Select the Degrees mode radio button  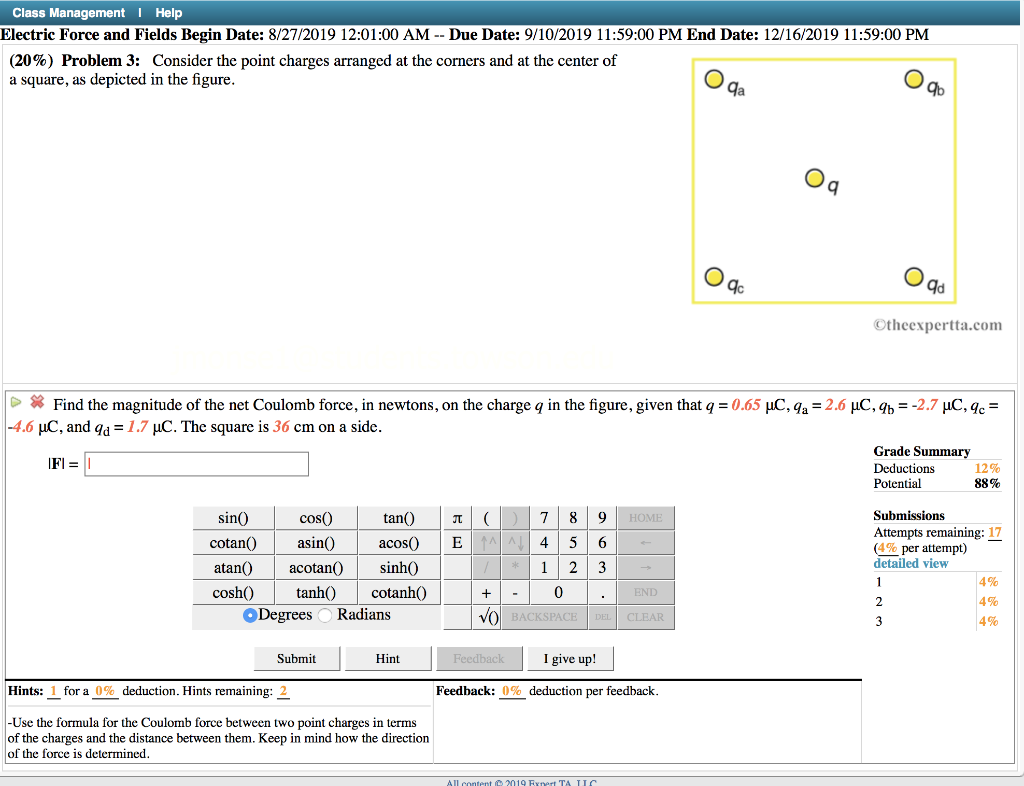(x=249, y=614)
